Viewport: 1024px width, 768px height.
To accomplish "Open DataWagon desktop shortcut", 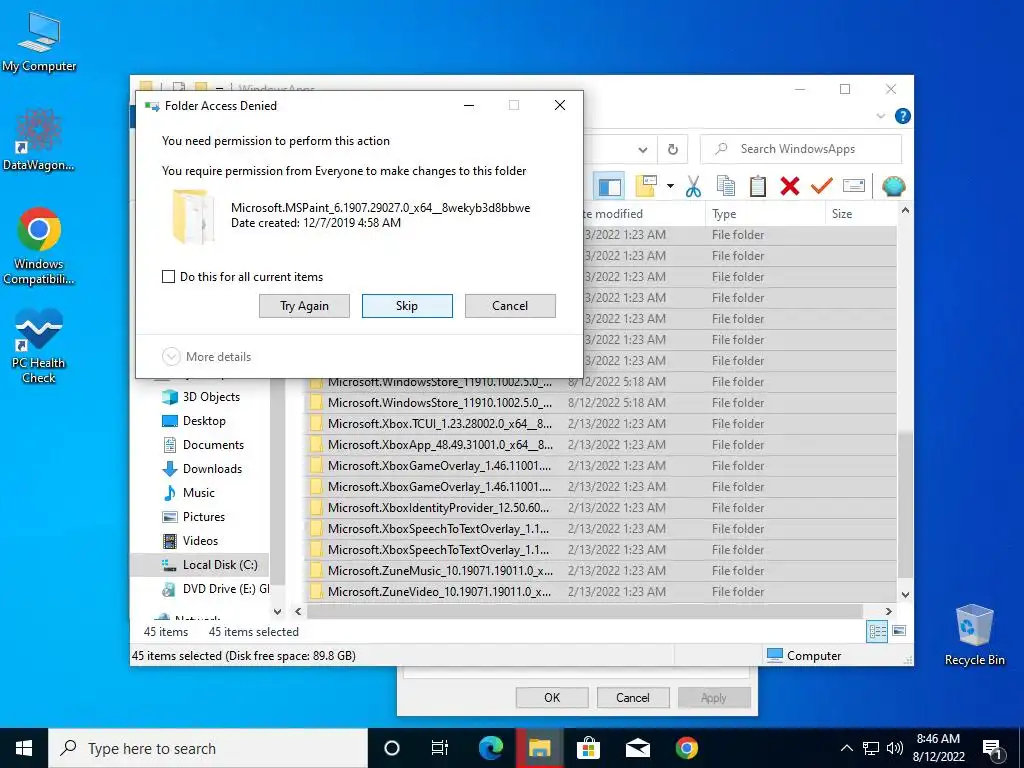I will point(39,139).
